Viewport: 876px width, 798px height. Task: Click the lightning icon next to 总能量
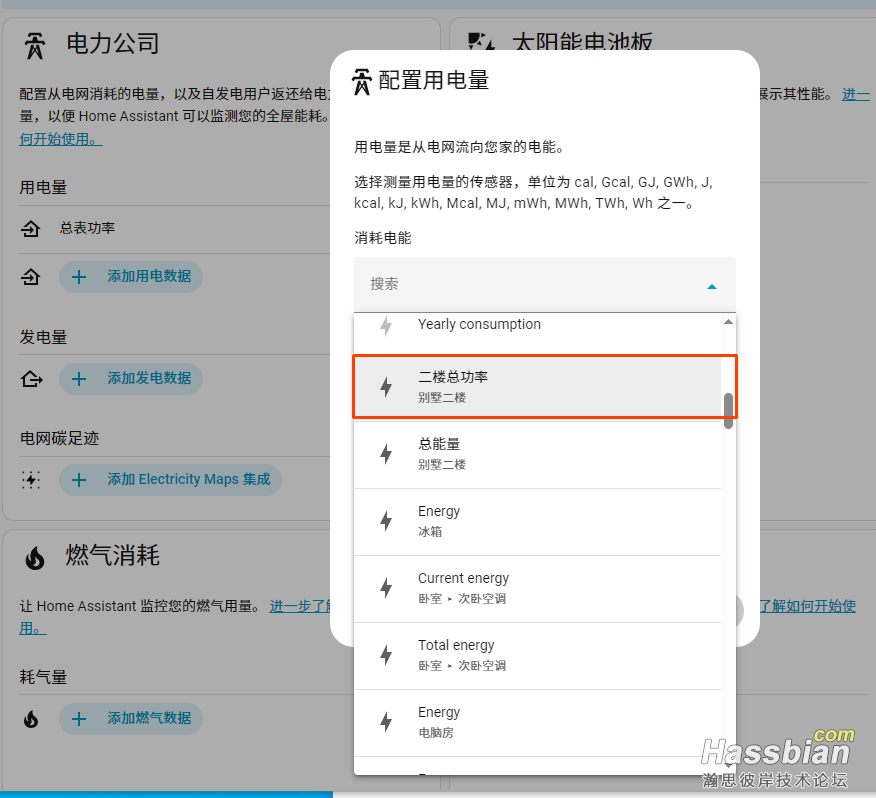click(x=386, y=454)
